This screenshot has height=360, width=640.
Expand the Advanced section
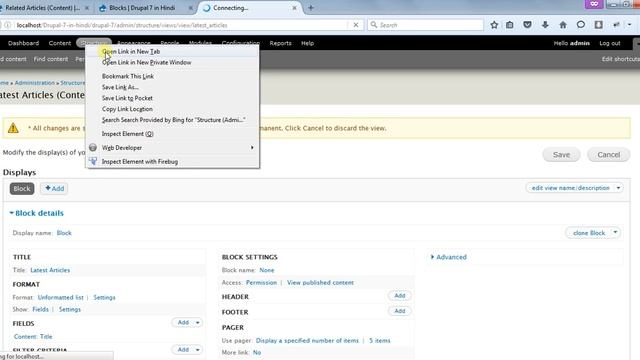pos(449,257)
